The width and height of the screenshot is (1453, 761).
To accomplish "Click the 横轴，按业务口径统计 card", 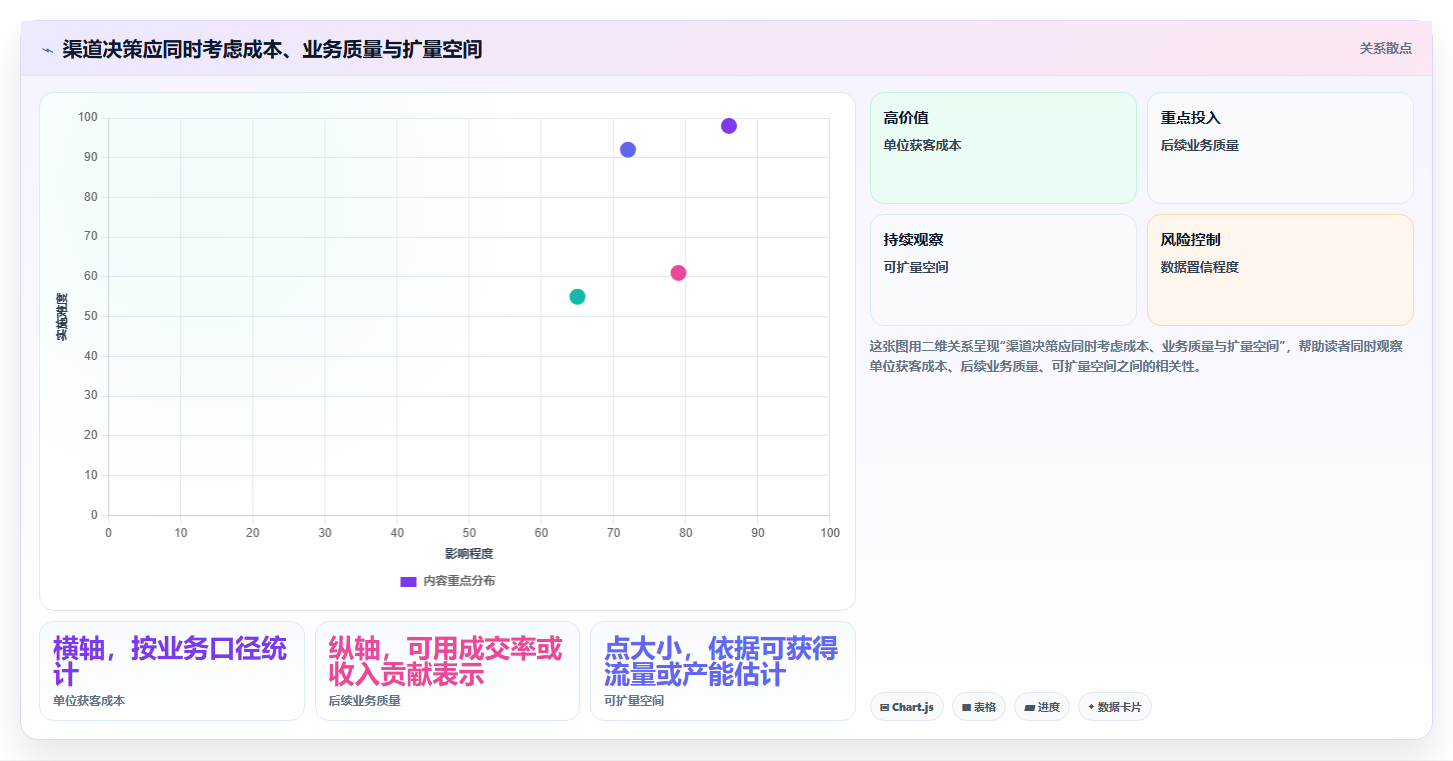I will pos(172,671).
